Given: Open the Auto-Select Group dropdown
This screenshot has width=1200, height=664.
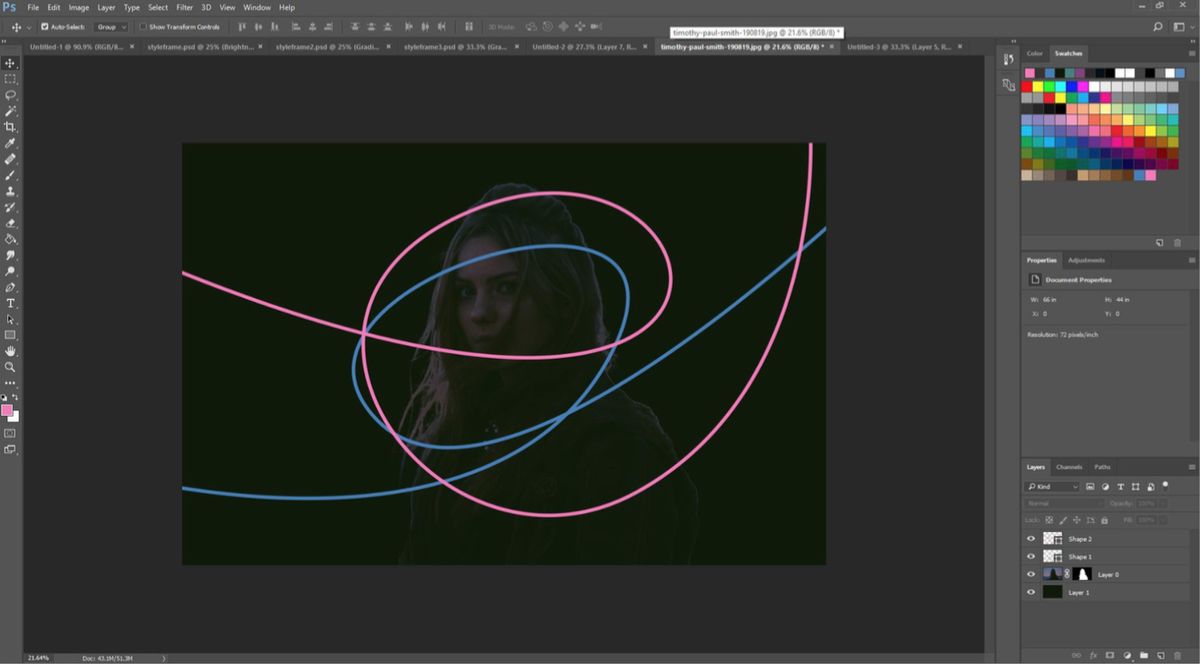Looking at the screenshot, I should tap(110, 27).
